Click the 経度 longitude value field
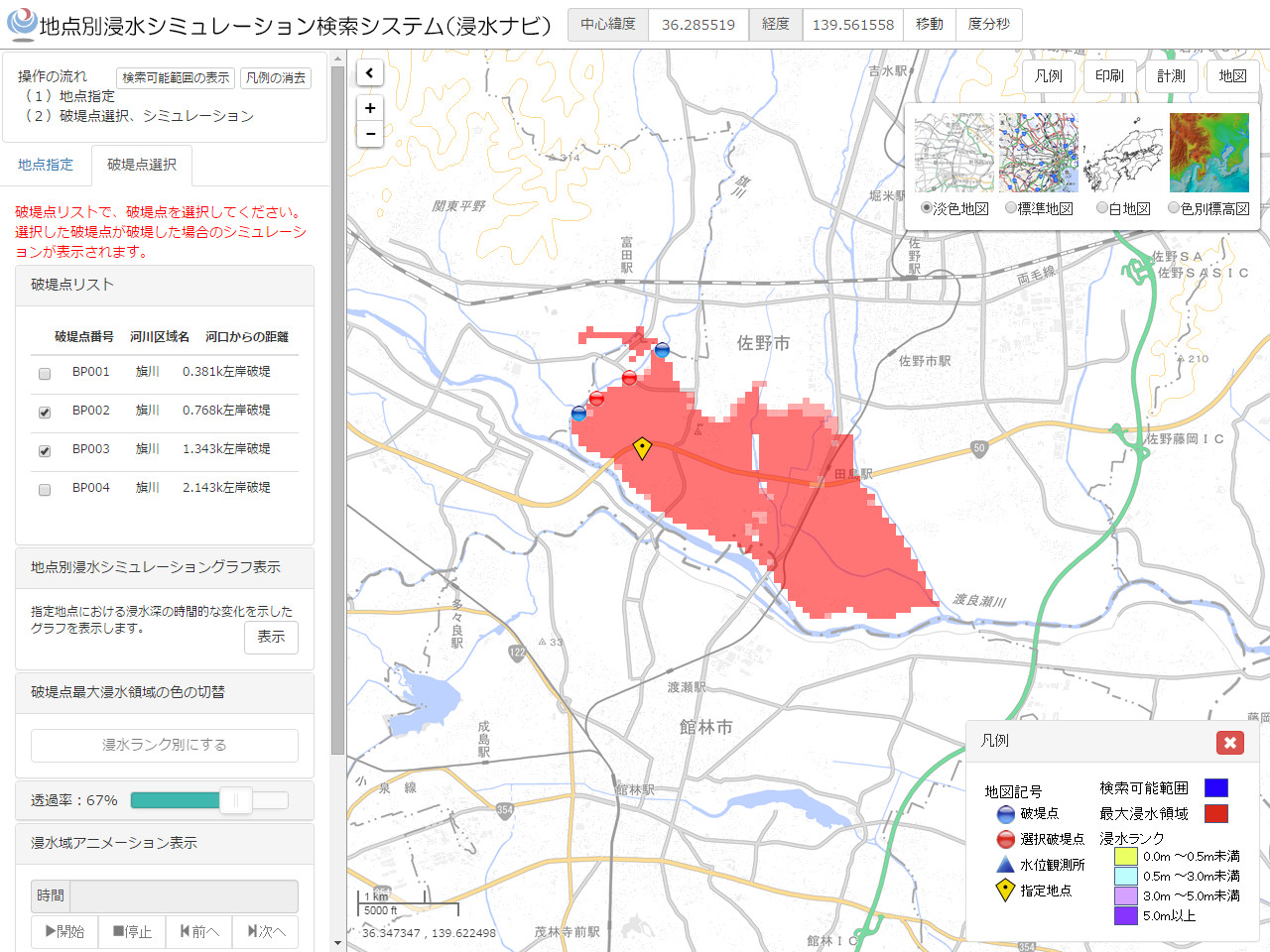This screenshot has width=1270, height=952. (x=853, y=25)
